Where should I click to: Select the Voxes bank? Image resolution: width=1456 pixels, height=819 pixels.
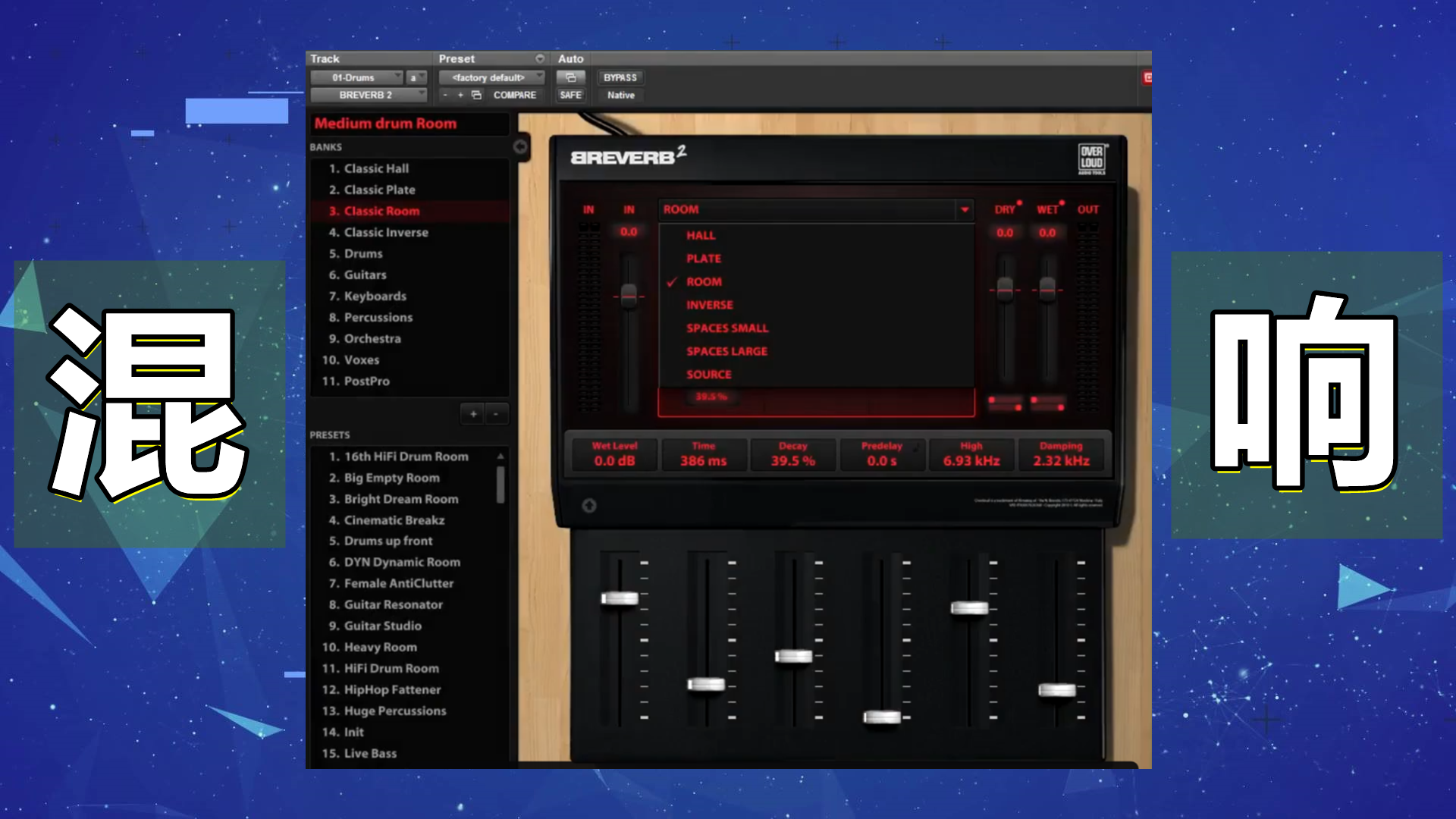[409, 359]
